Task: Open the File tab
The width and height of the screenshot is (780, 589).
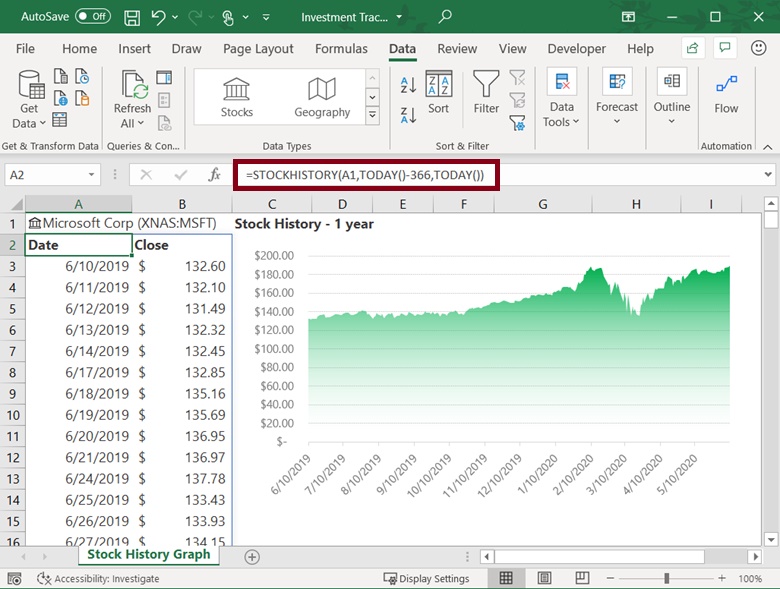Action: click(25, 49)
